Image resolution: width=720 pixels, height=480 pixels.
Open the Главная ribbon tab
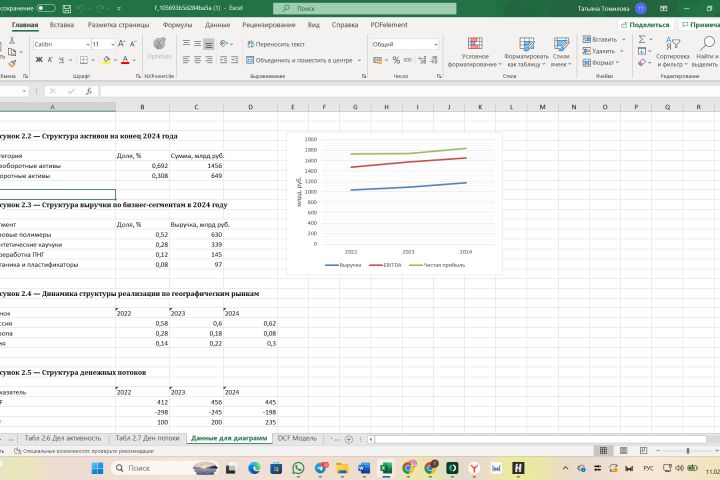coord(25,25)
